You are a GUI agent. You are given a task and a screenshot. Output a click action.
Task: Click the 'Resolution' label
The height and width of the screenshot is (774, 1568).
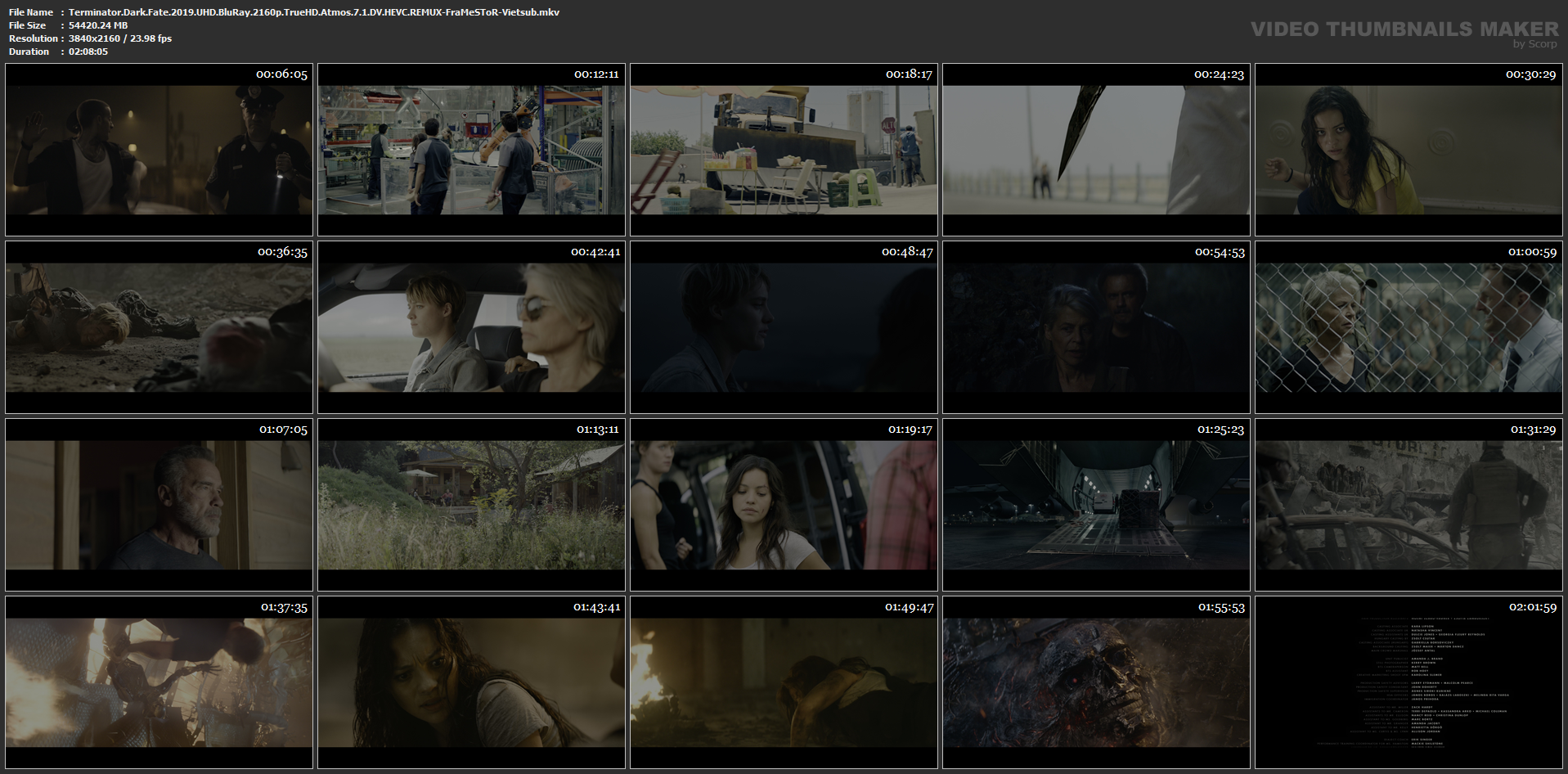pyautogui.click(x=34, y=38)
